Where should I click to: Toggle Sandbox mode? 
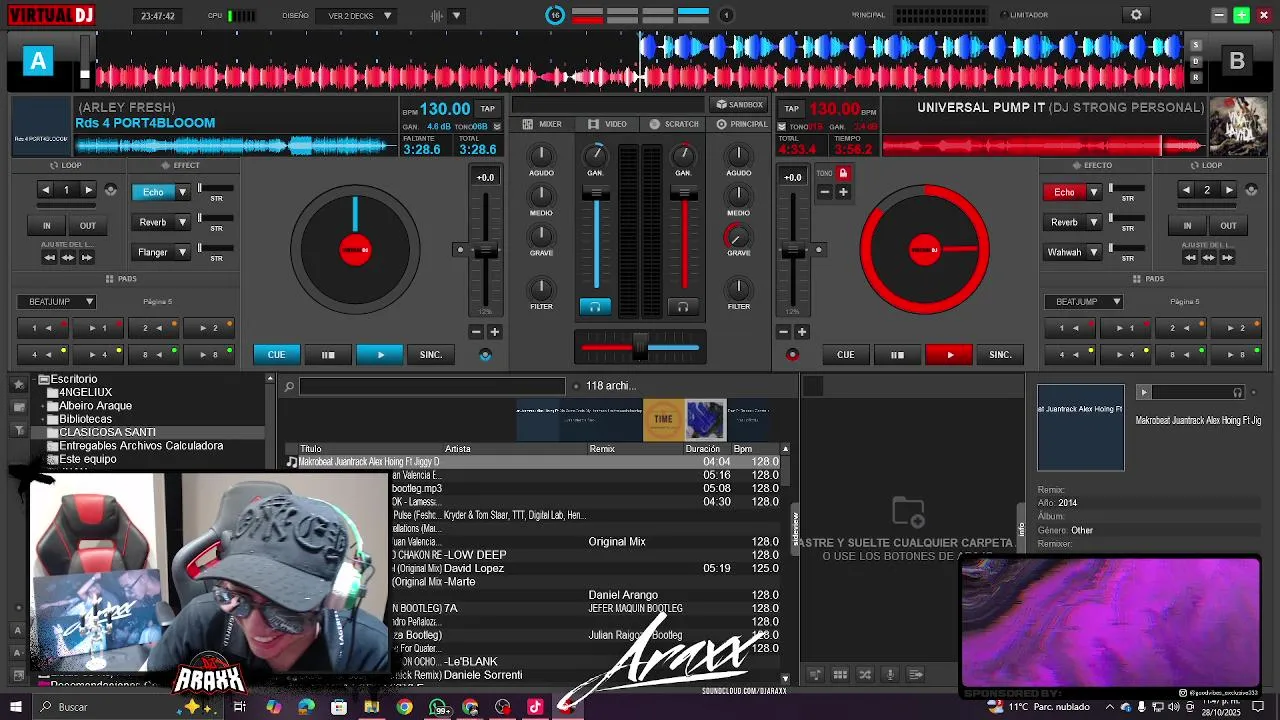click(740, 105)
